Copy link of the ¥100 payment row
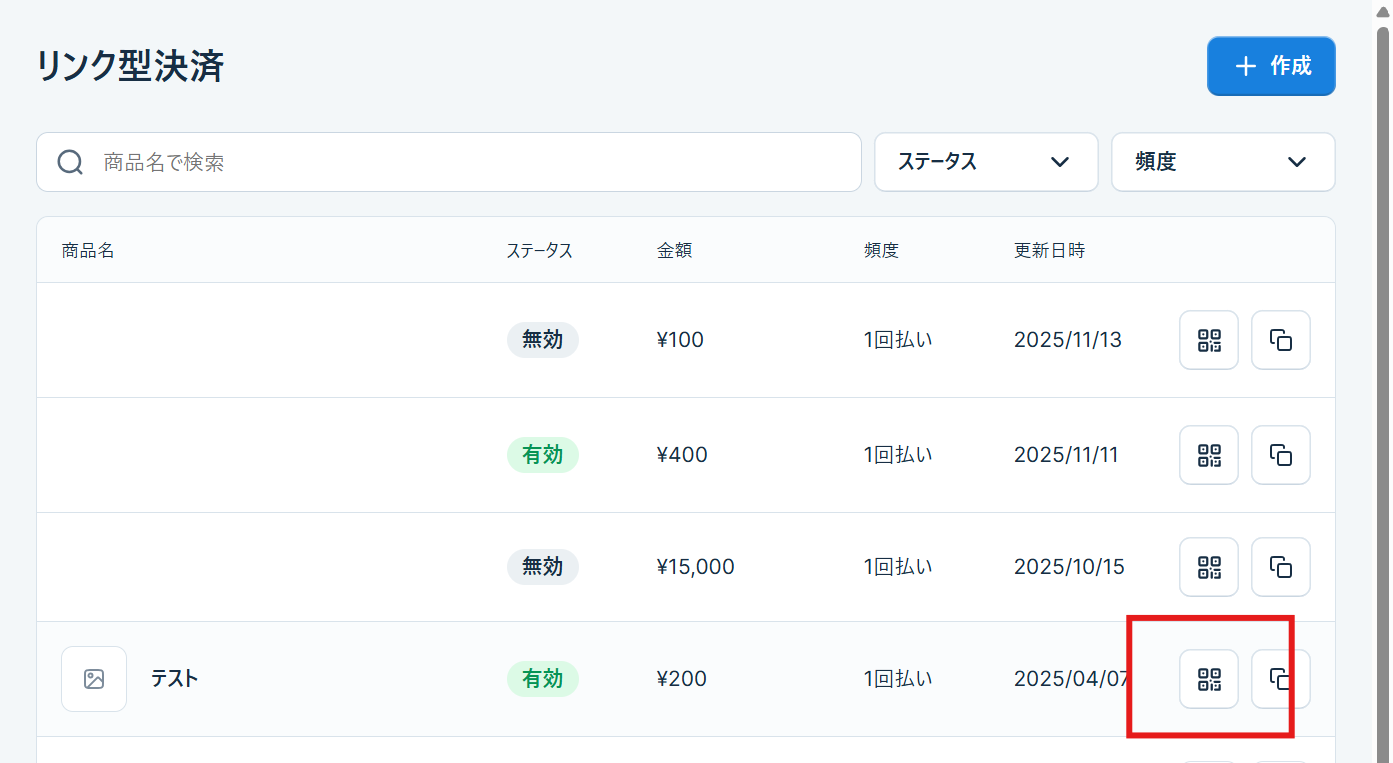 click(x=1281, y=340)
